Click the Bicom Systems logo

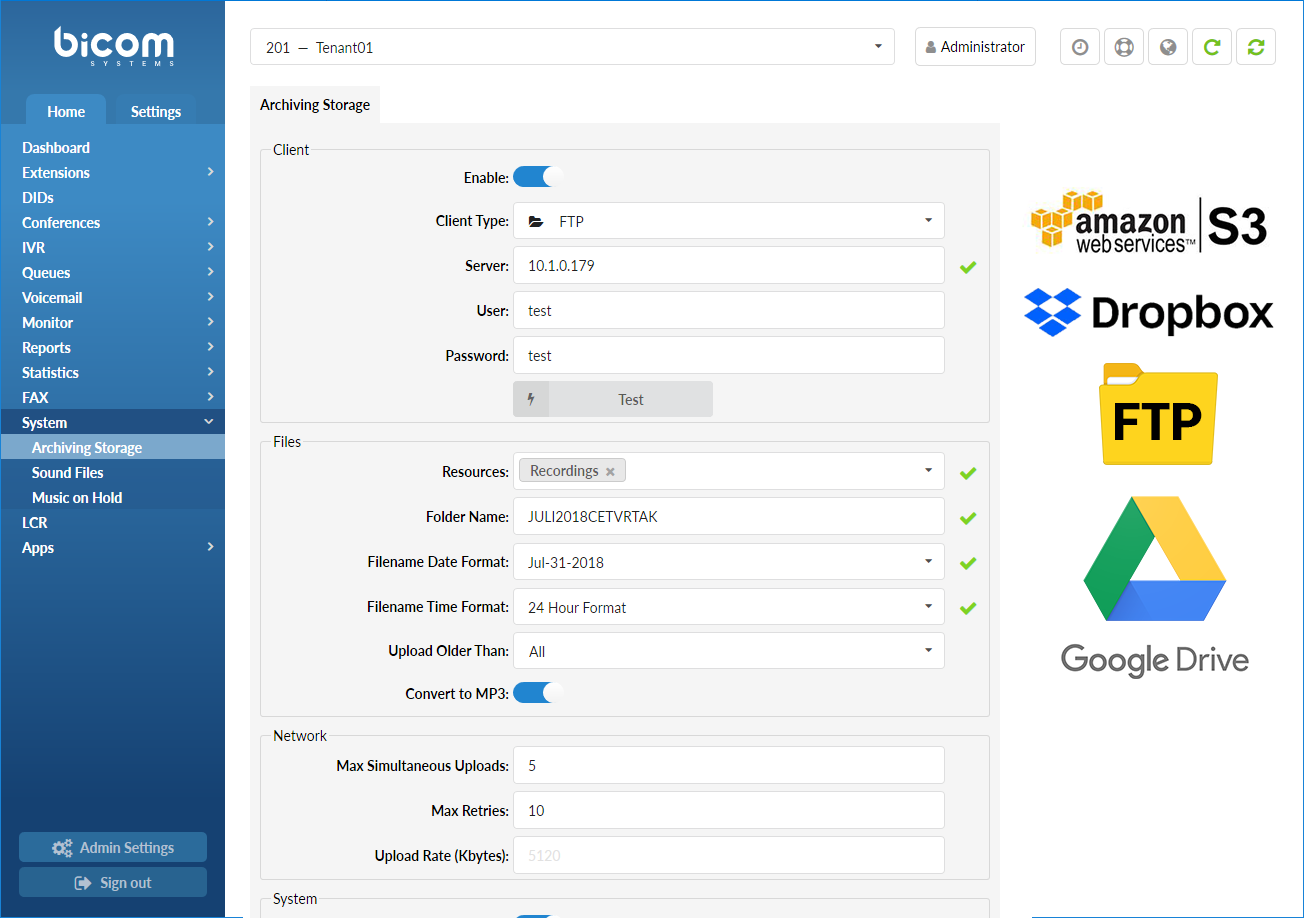click(113, 47)
